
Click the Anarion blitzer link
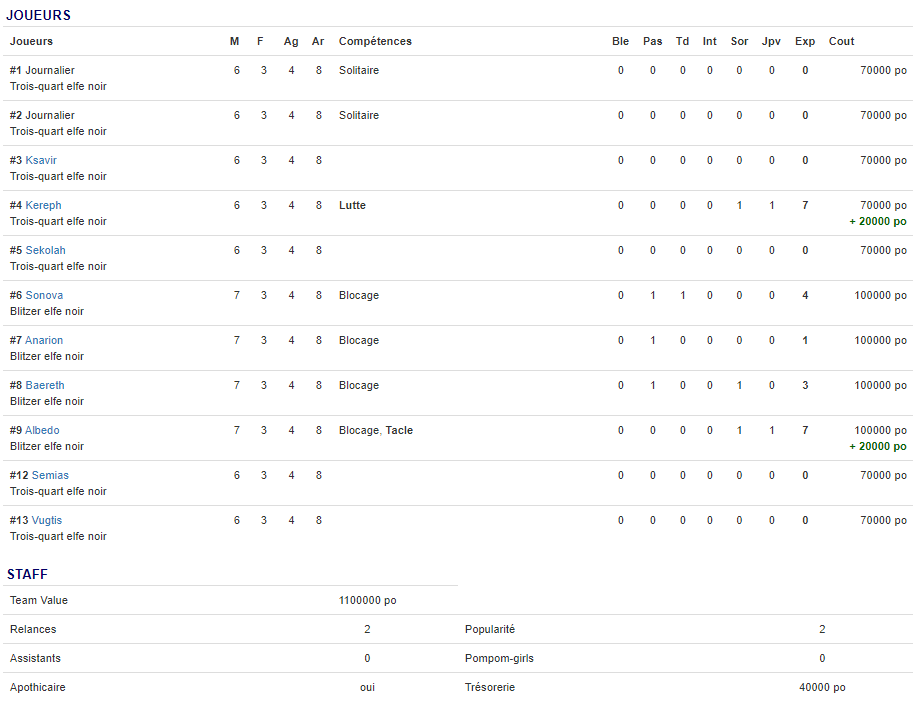[44, 340]
